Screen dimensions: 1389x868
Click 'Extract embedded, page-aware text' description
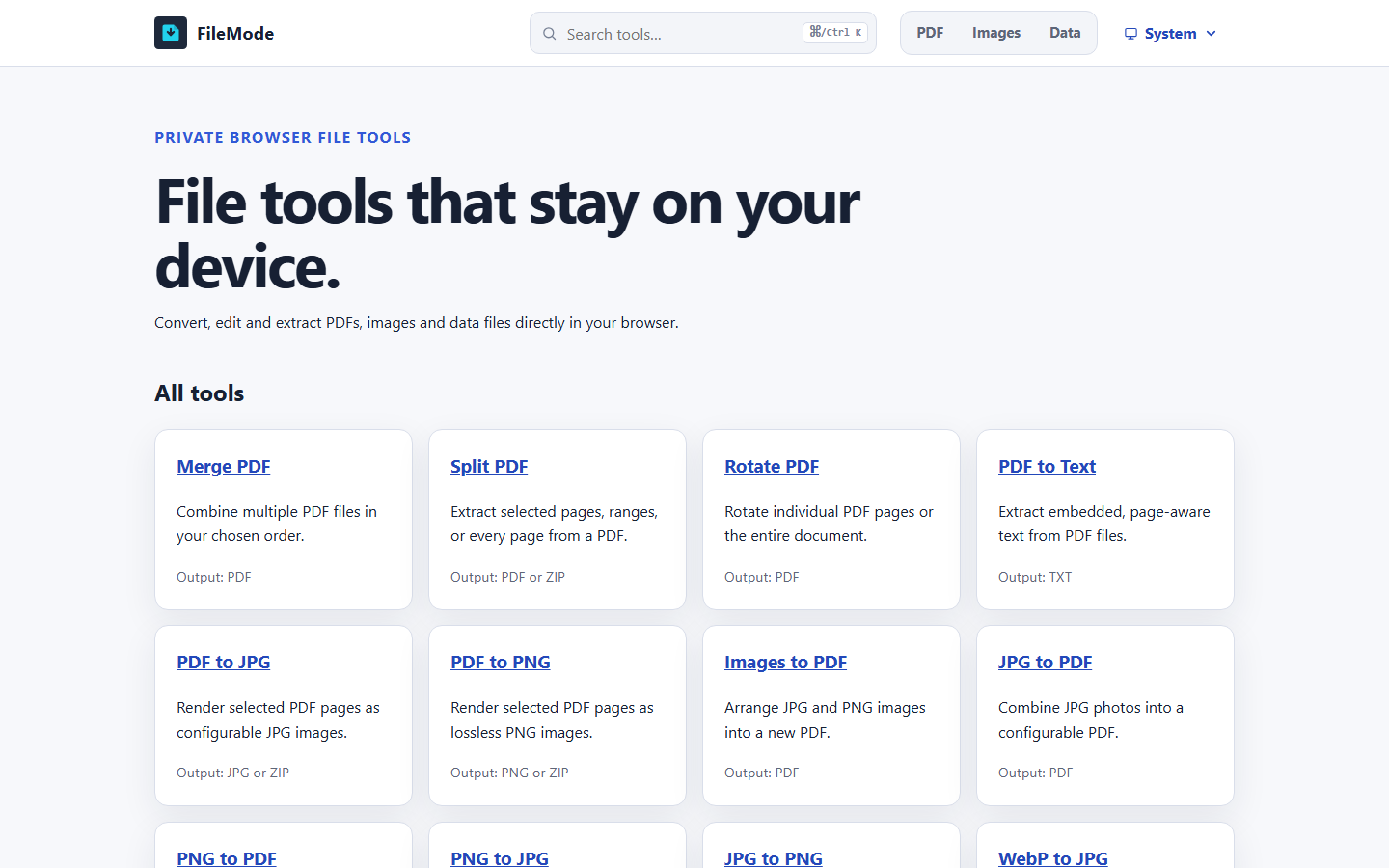tap(1104, 524)
